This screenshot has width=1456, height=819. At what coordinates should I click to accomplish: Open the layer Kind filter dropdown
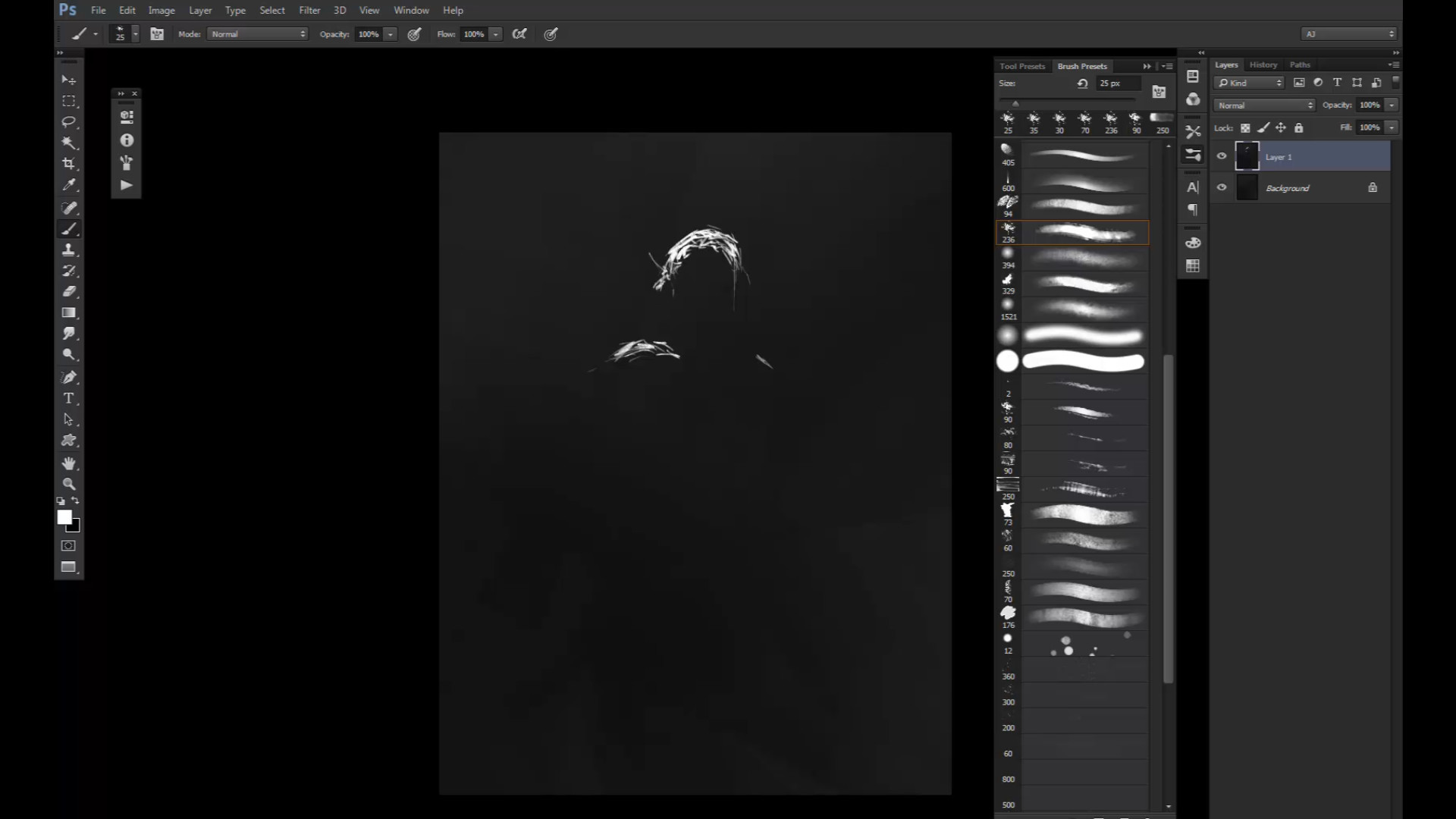click(1249, 83)
